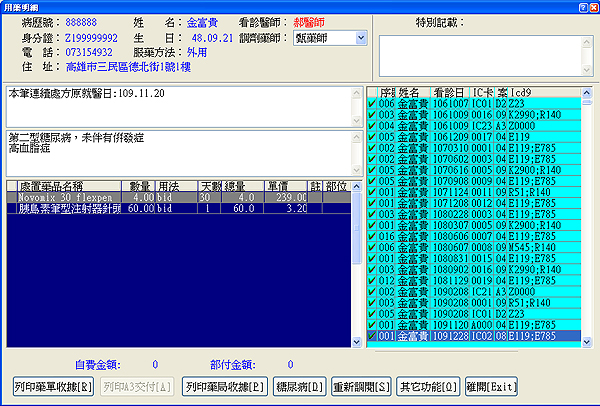Select the Novomix 30 flexpen drug row
The width and height of the screenshot is (600, 406).
point(68,198)
